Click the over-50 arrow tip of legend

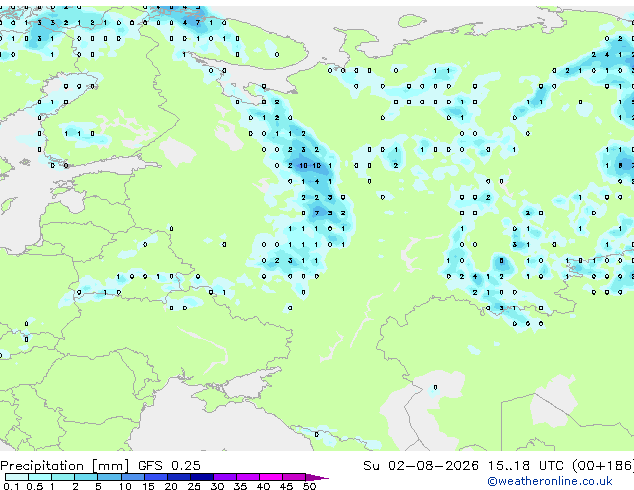click(317, 478)
